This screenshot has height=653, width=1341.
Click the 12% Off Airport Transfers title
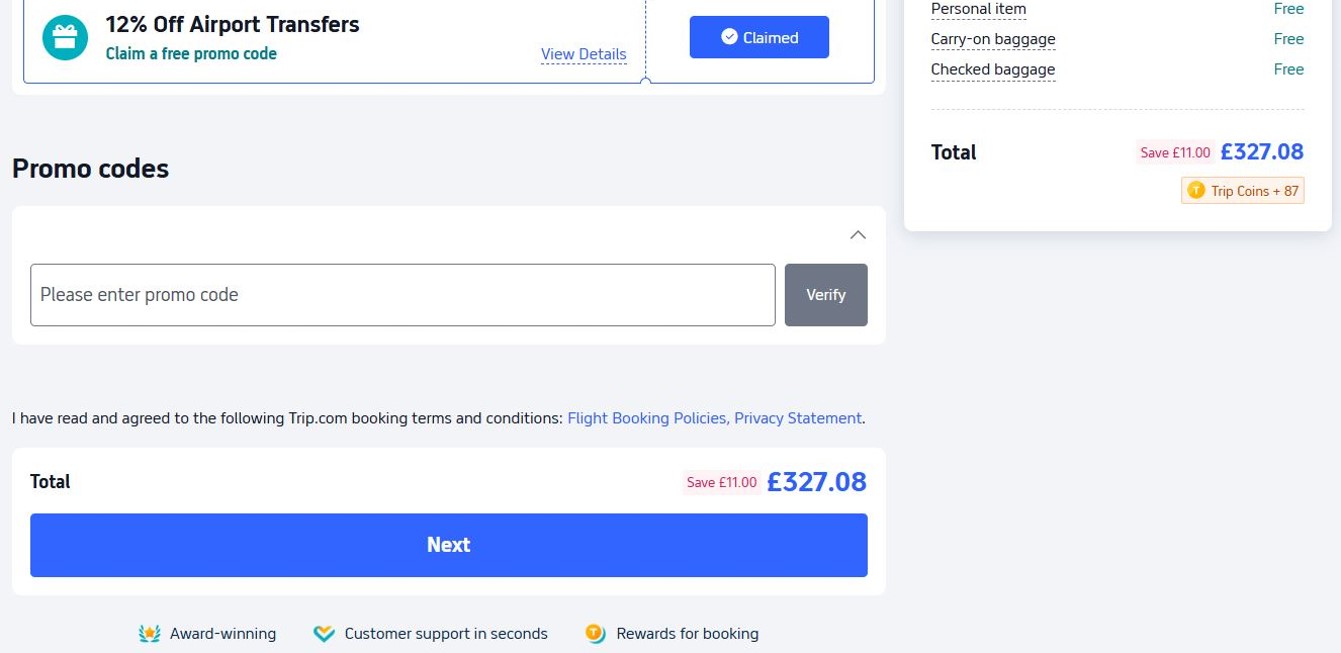pyautogui.click(x=232, y=24)
